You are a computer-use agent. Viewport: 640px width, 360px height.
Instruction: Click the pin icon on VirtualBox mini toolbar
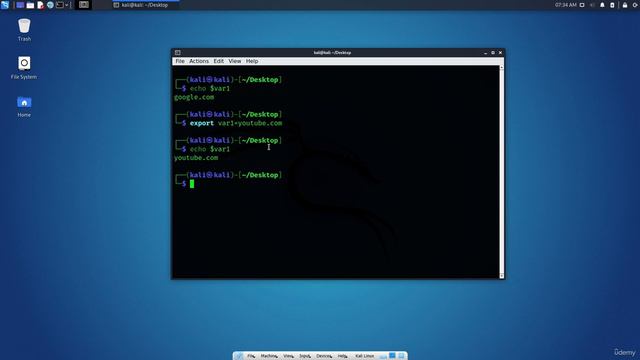[239, 356]
